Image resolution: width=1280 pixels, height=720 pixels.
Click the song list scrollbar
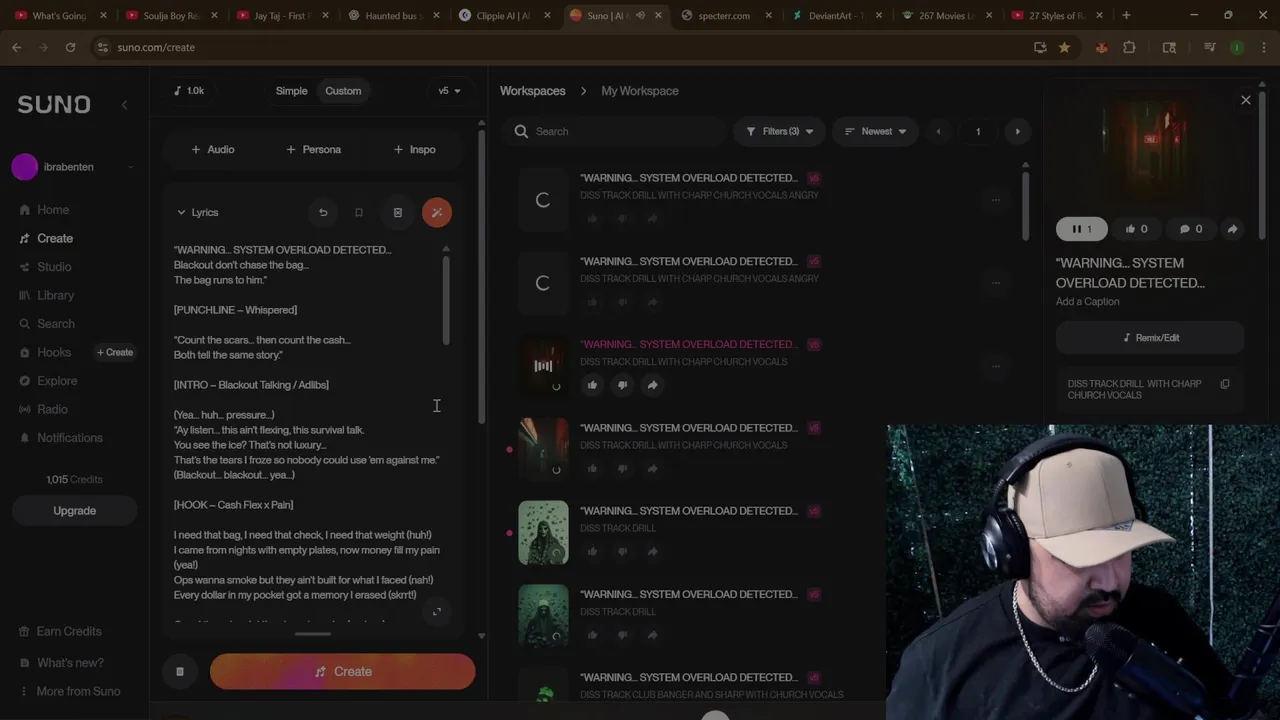(x=1025, y=205)
